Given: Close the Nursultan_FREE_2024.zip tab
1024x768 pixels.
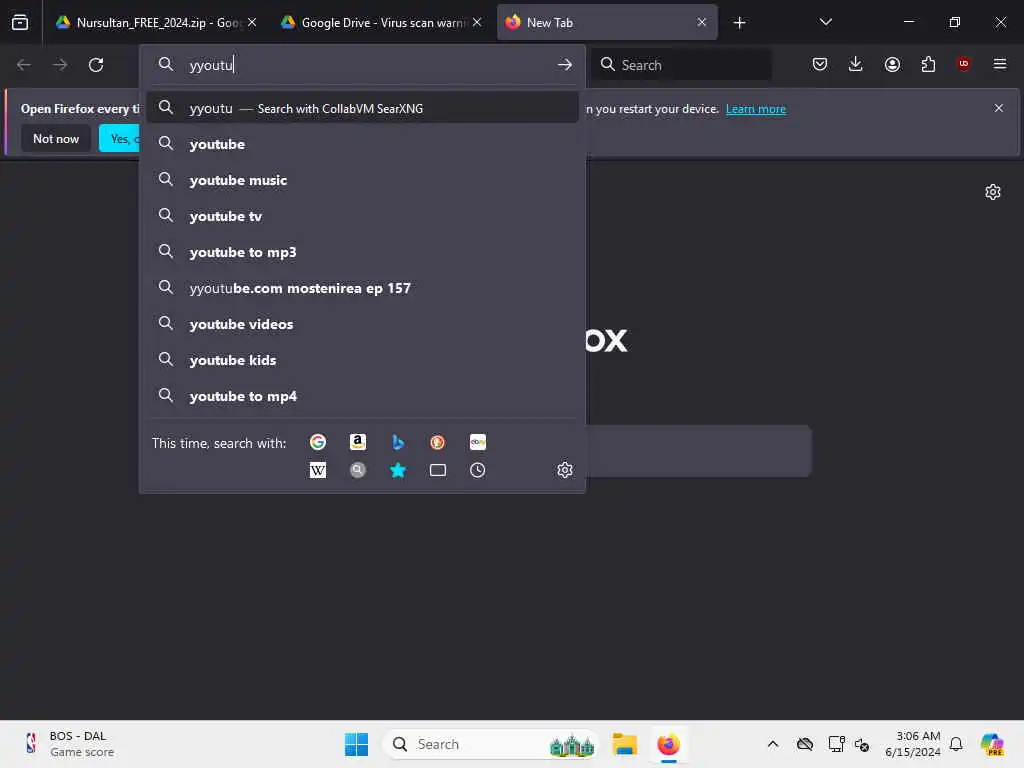Looking at the screenshot, I should pos(252,22).
